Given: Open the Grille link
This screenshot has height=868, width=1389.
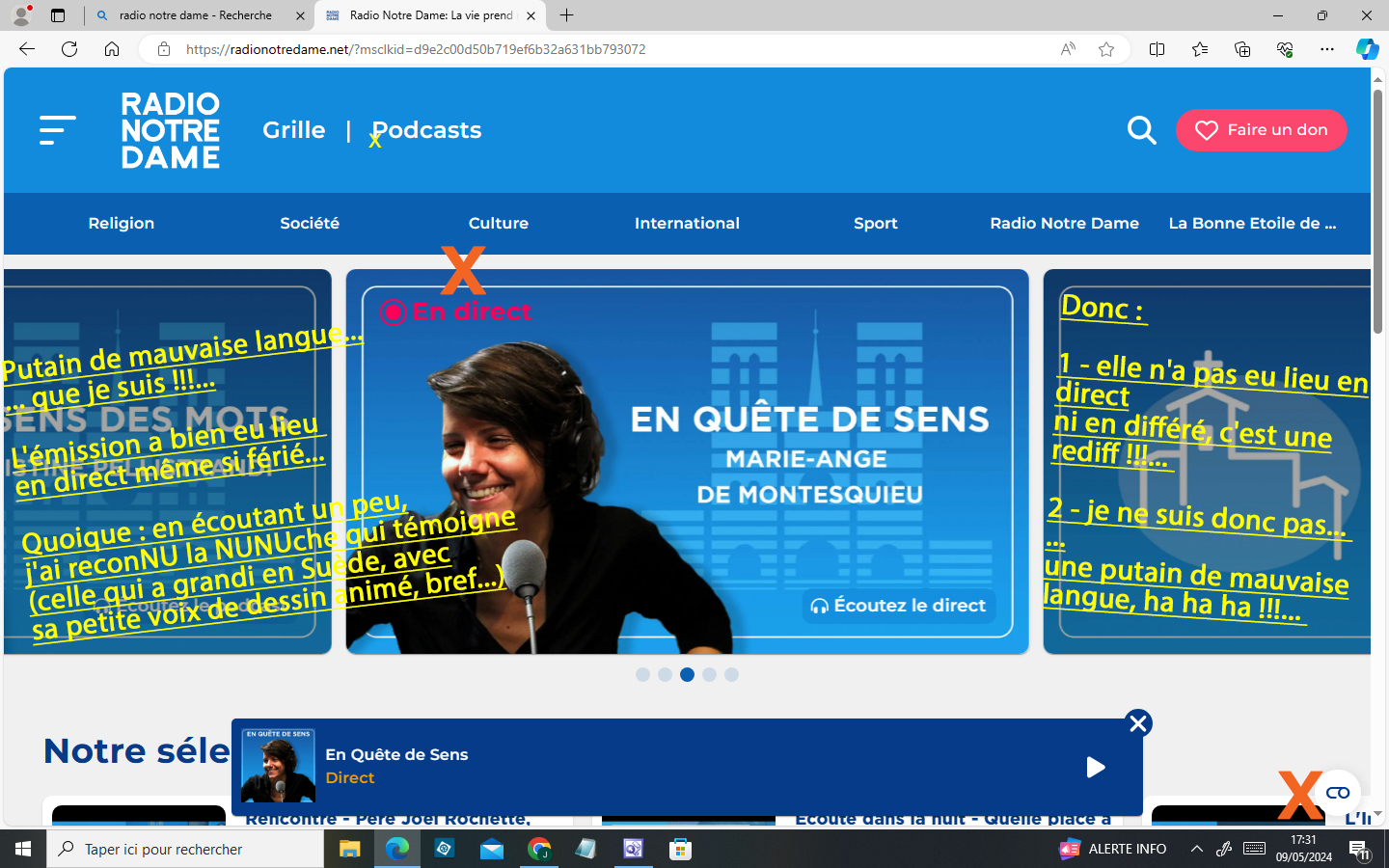Looking at the screenshot, I should pos(294,130).
